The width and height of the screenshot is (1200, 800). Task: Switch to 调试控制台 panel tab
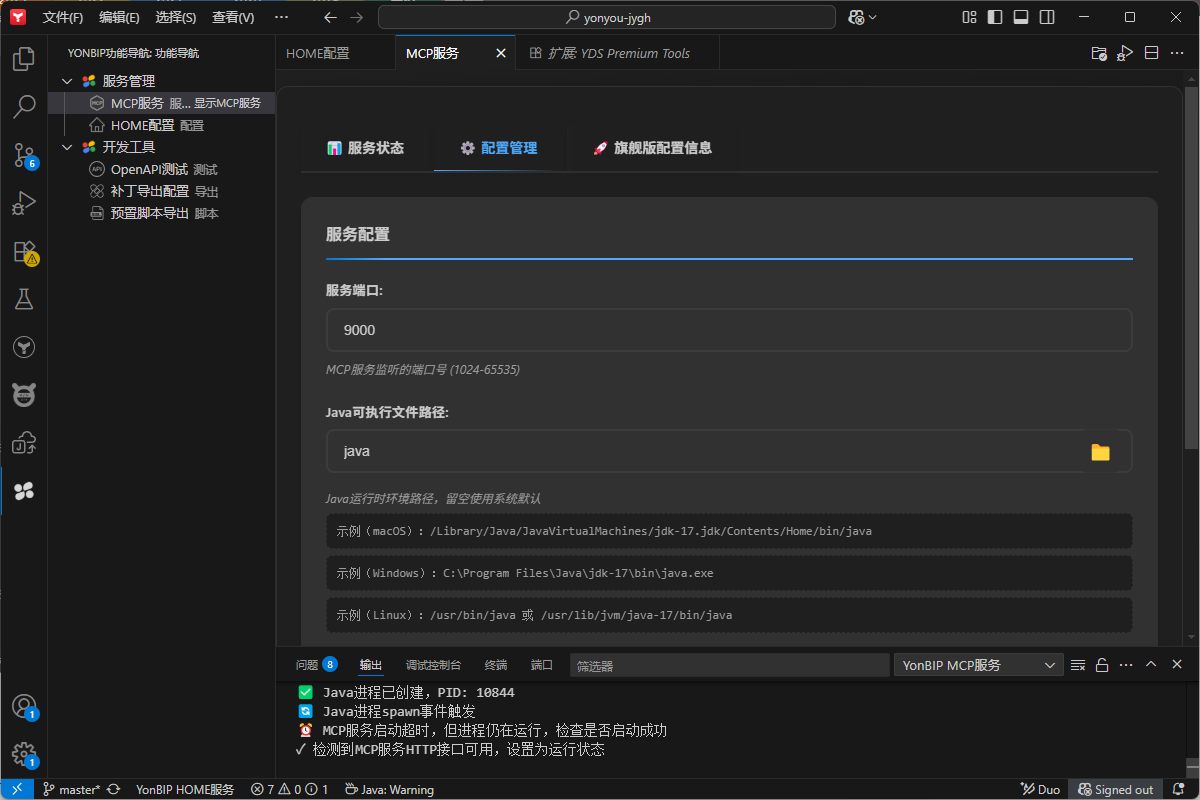[x=433, y=665]
